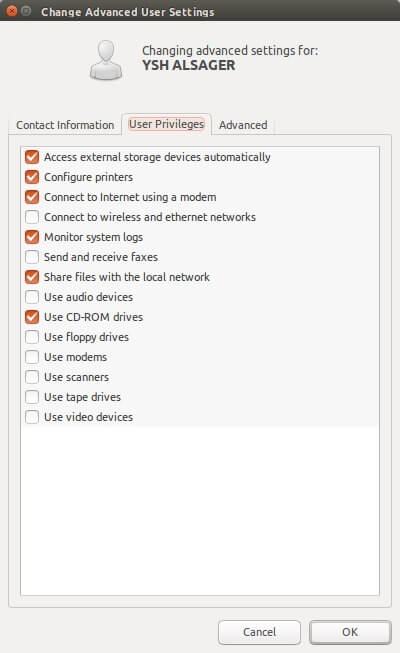Viewport: 400px width, 653px height.
Task: Check Use floppy drives
Action: point(32,337)
